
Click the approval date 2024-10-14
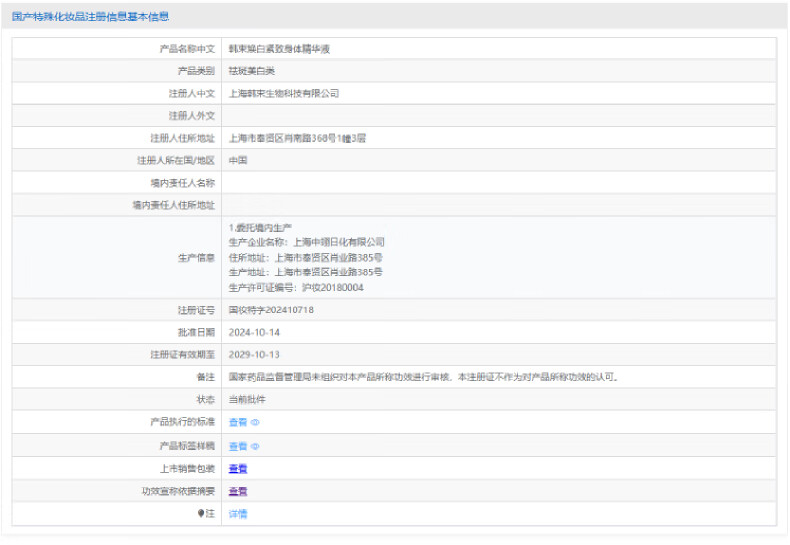point(254,332)
